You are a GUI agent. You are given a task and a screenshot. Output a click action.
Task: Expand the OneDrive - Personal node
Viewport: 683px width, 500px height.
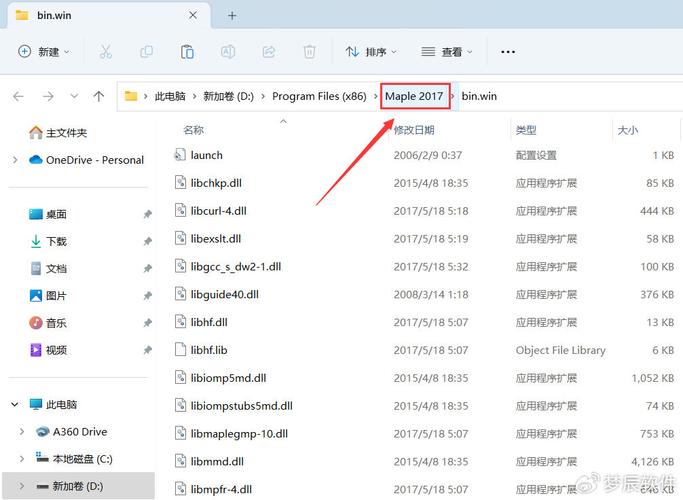click(x=15, y=160)
